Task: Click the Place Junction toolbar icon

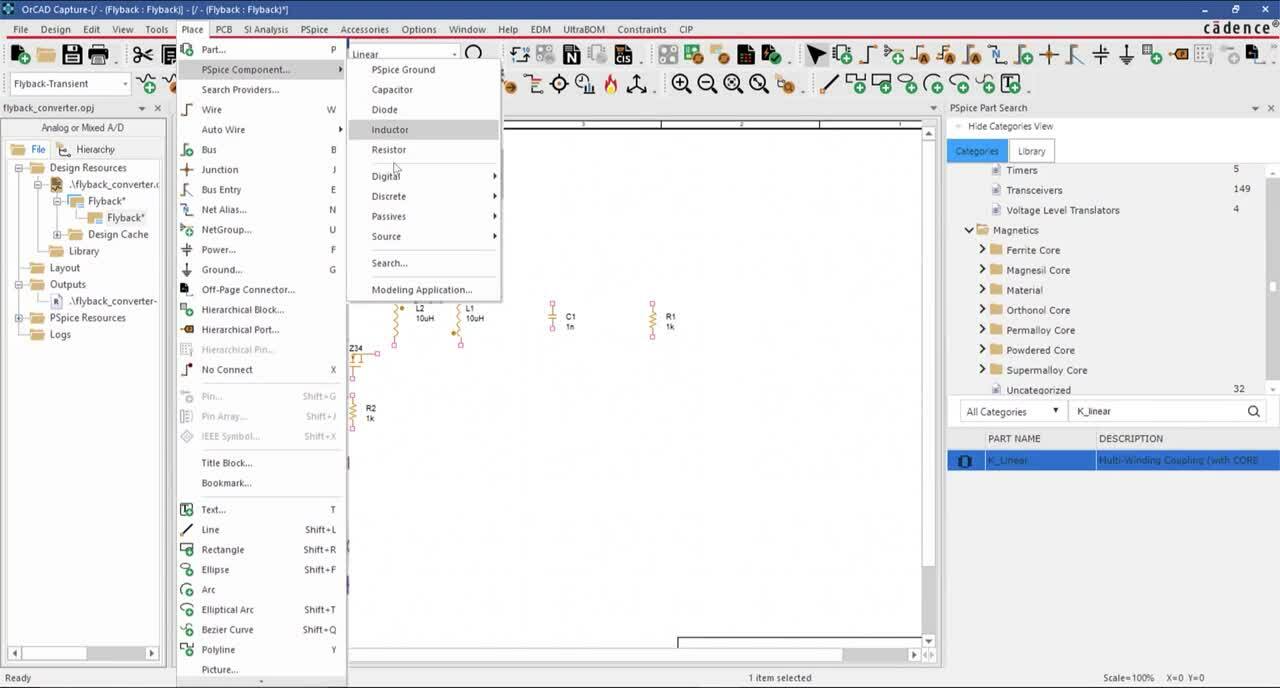Action: (1049, 54)
